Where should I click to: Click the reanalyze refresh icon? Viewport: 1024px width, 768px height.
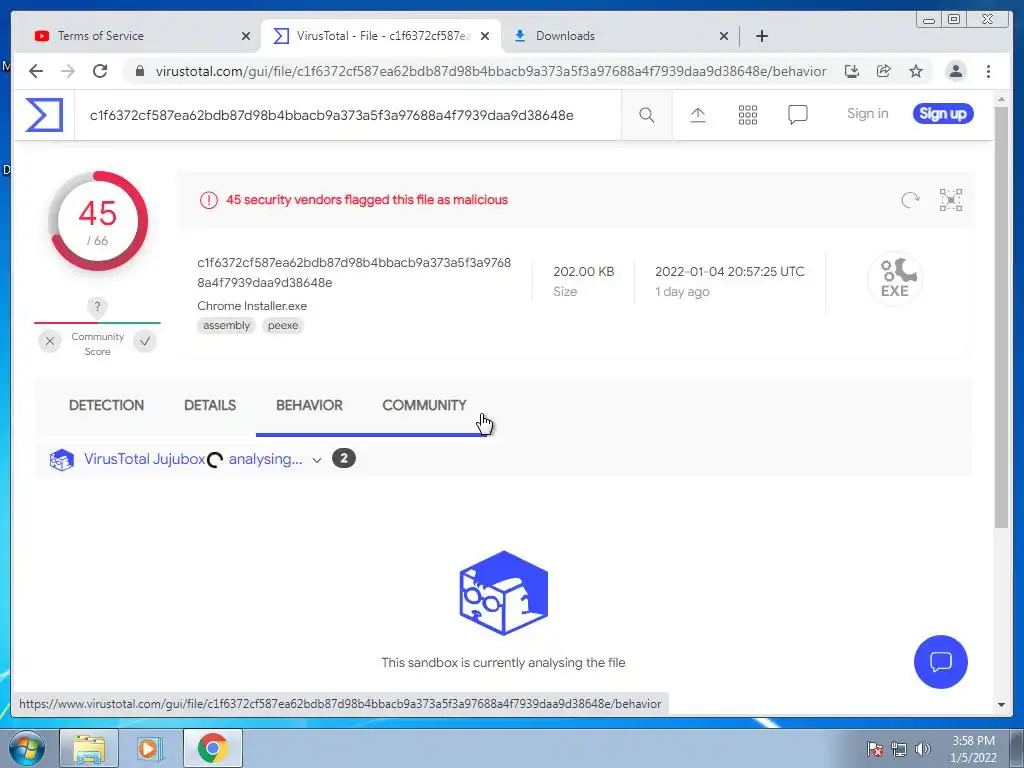click(910, 200)
